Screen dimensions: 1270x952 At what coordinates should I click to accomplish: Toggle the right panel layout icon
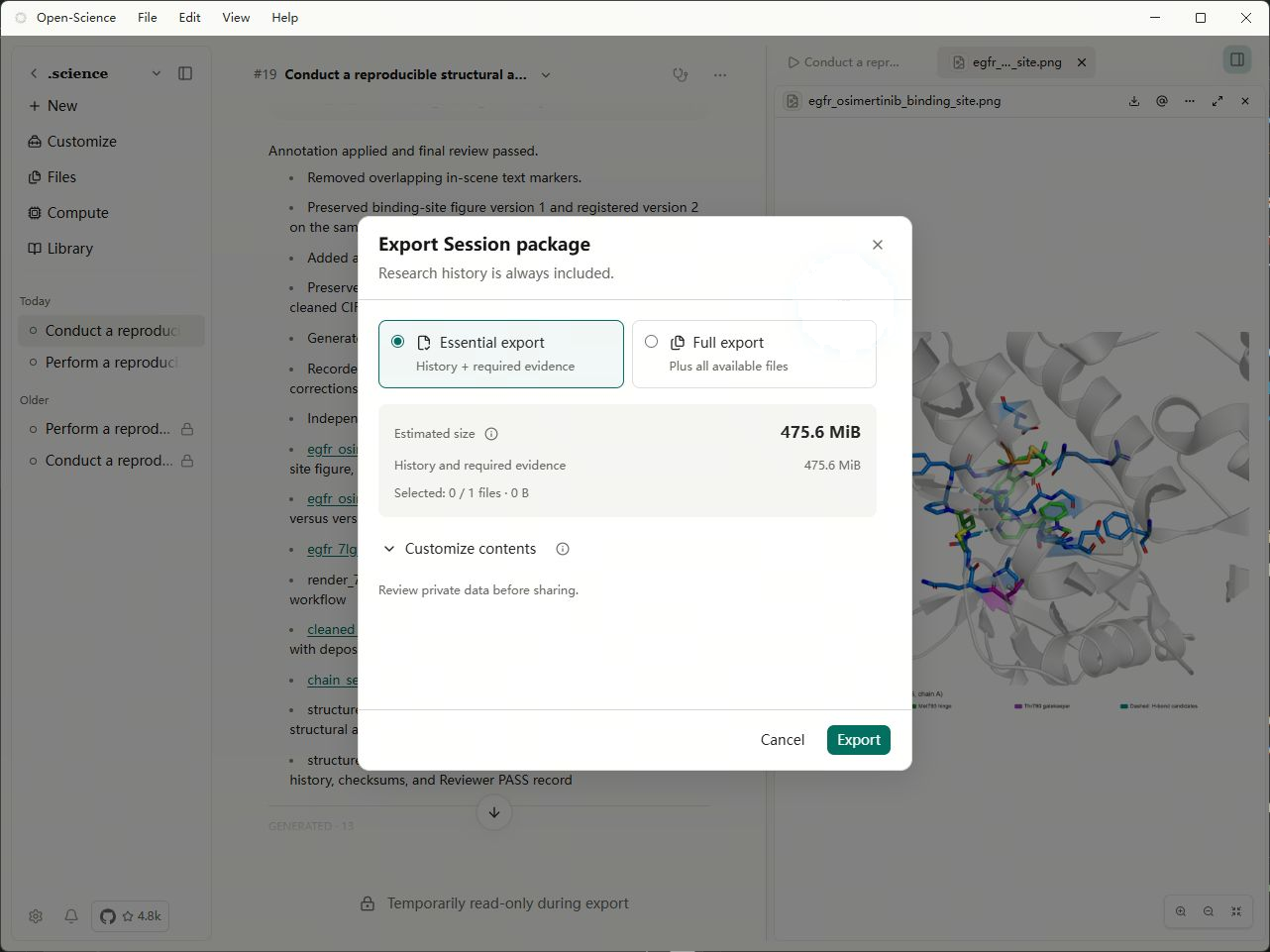tap(1237, 60)
